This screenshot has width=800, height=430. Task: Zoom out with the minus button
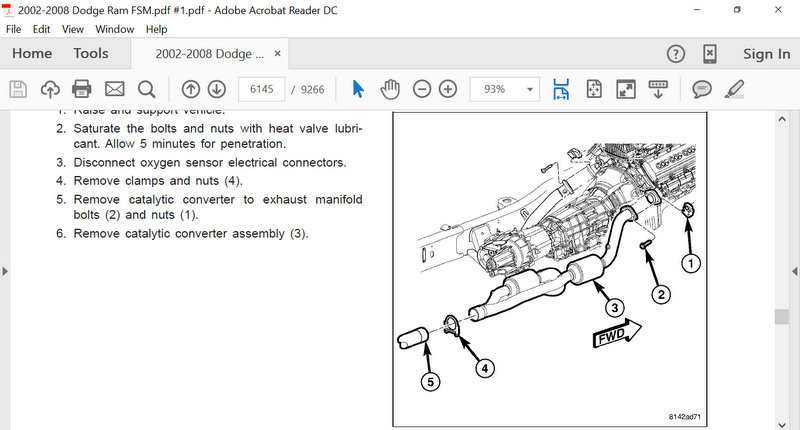pyautogui.click(x=422, y=89)
